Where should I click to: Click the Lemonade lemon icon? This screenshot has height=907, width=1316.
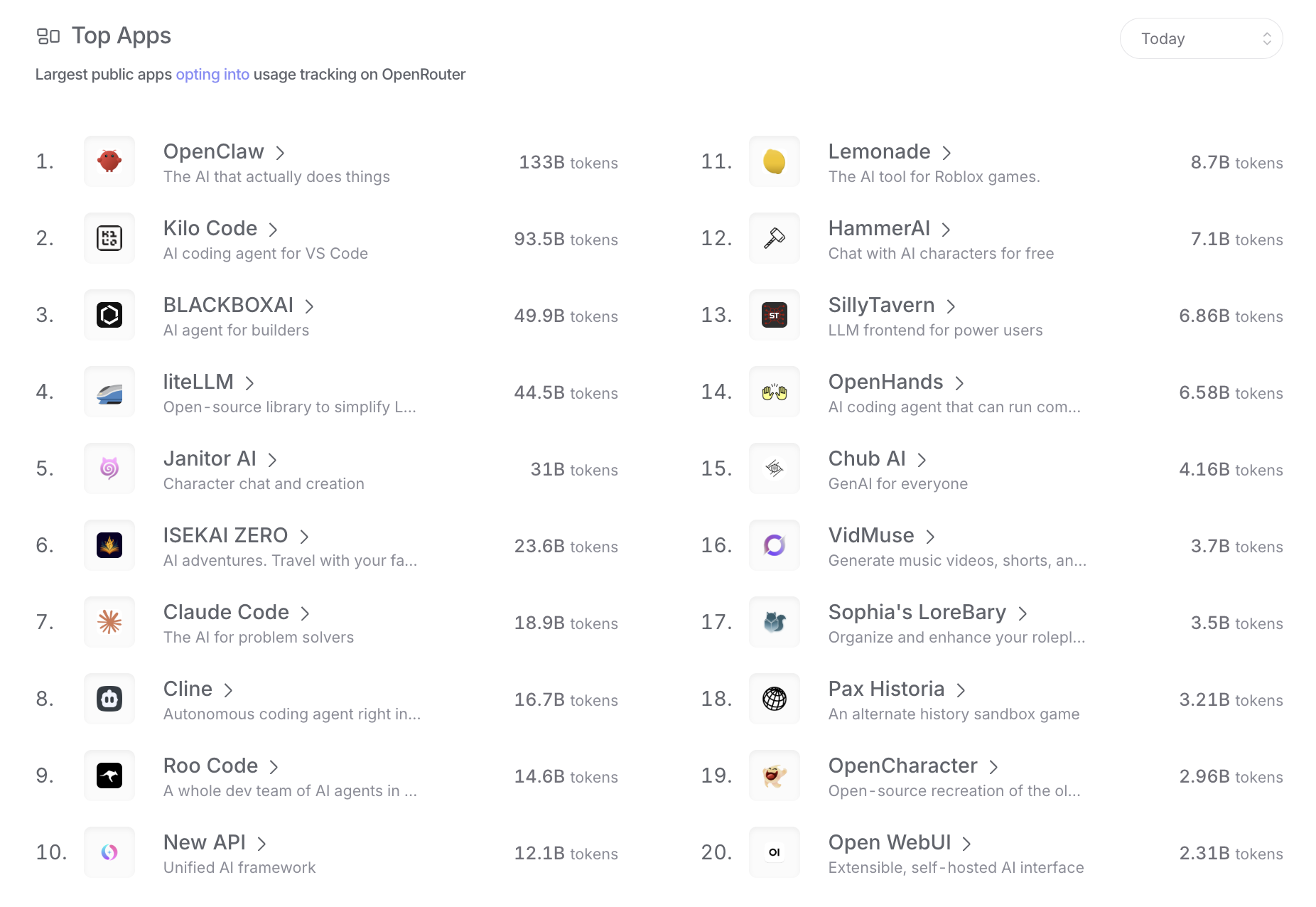coord(775,161)
